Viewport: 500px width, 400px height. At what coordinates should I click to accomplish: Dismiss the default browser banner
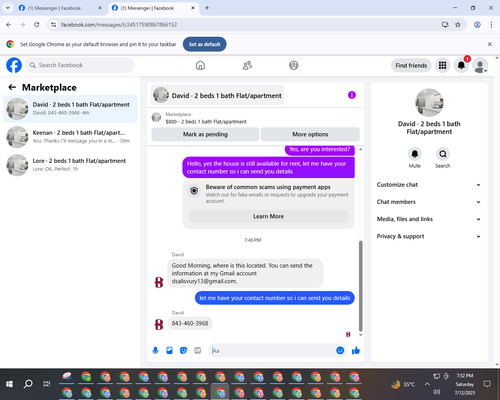click(490, 44)
